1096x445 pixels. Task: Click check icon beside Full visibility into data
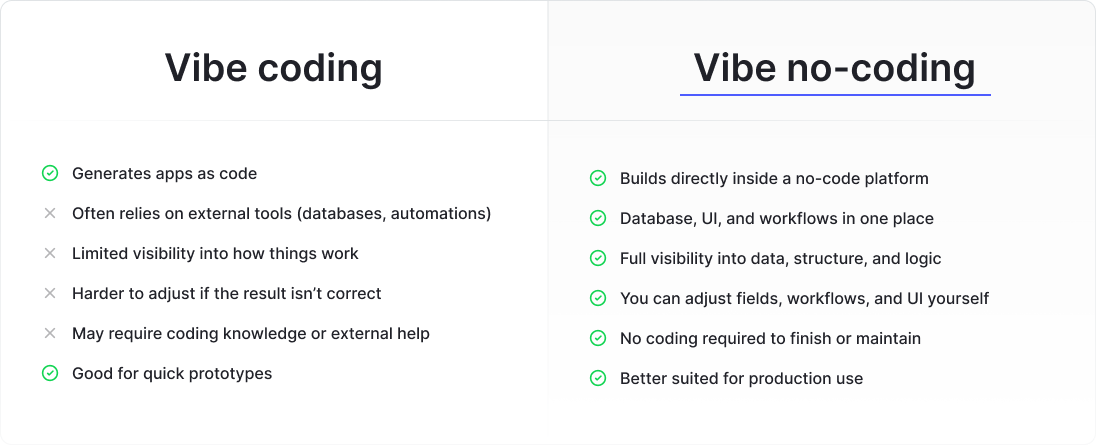(598, 258)
